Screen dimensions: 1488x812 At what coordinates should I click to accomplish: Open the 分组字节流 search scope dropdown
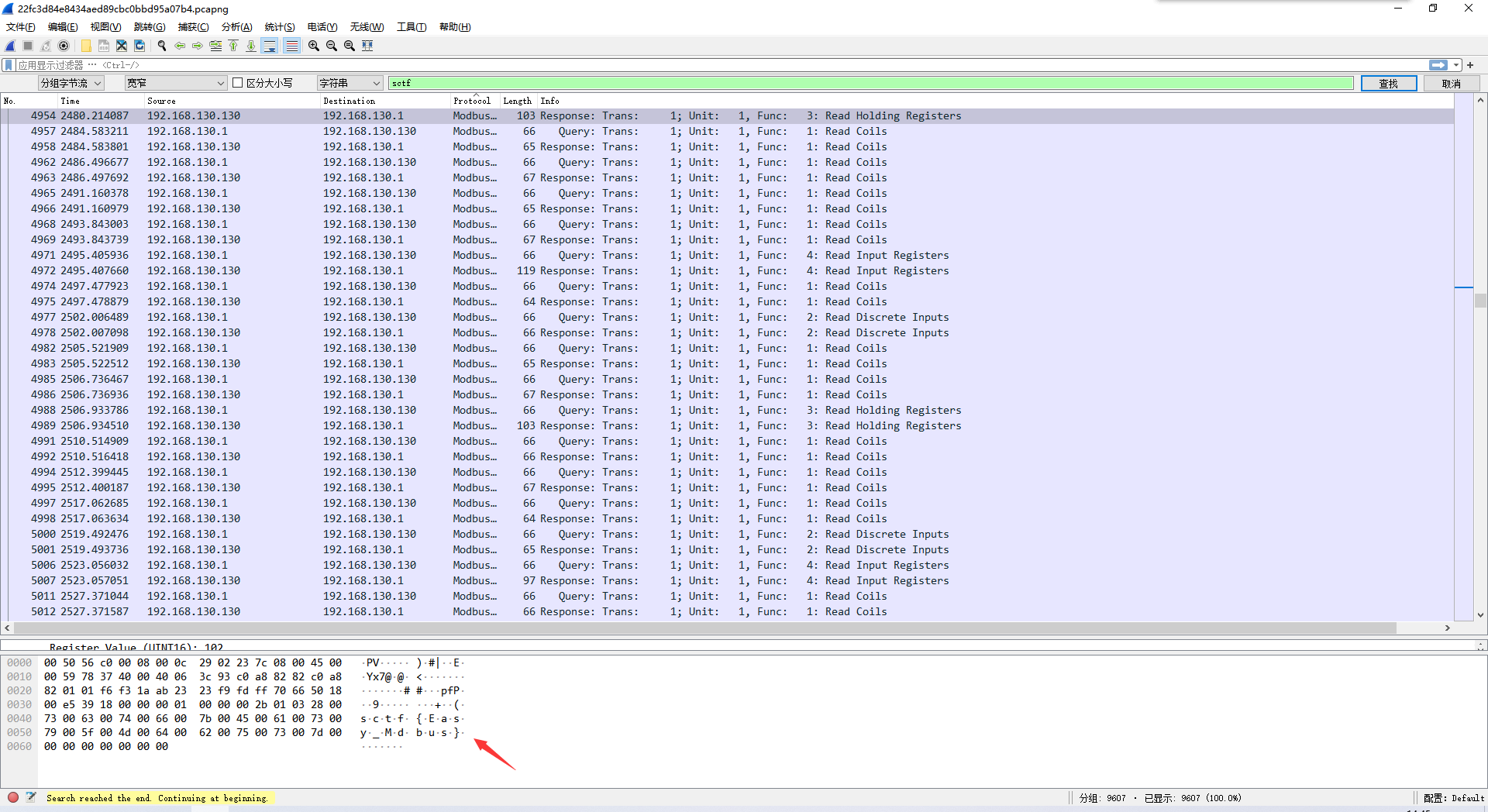(71, 83)
